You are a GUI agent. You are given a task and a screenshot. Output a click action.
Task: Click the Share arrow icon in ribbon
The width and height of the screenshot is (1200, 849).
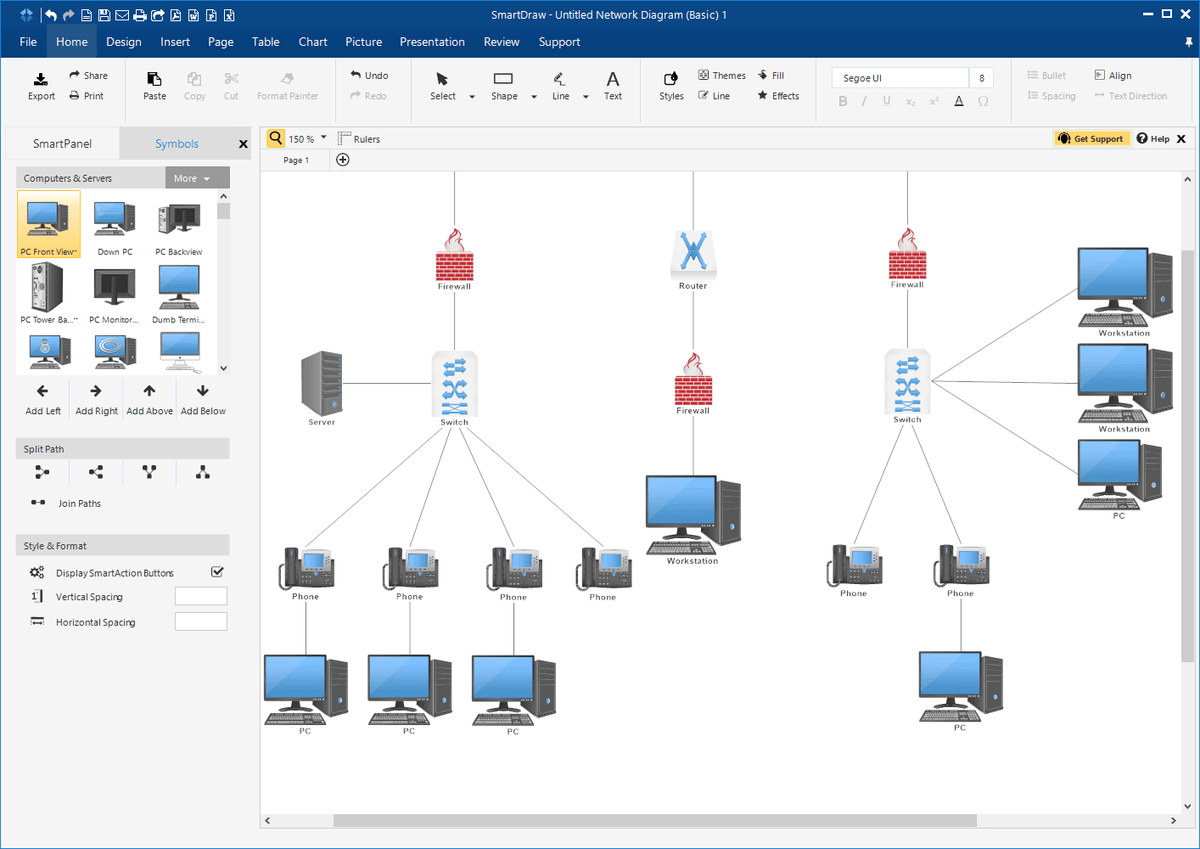point(75,75)
